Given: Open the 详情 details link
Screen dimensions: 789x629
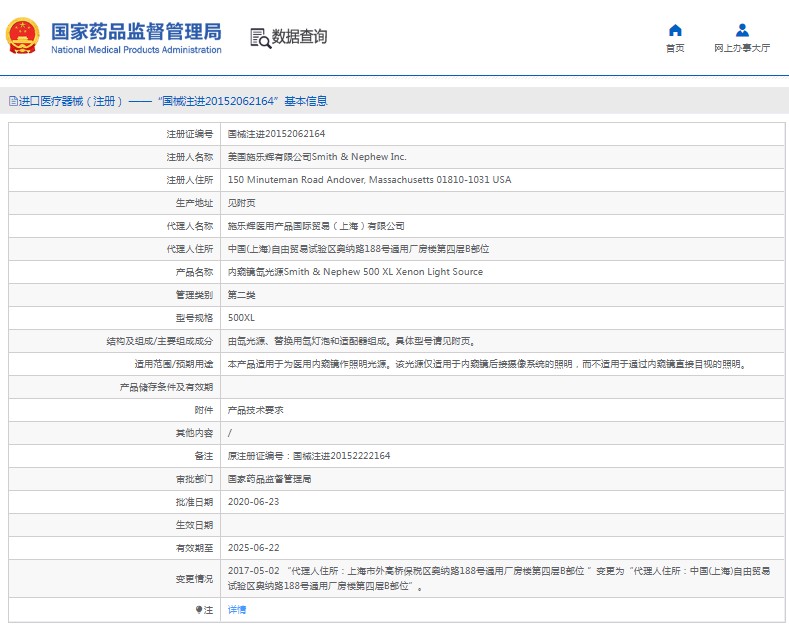Looking at the screenshot, I should point(237,610).
